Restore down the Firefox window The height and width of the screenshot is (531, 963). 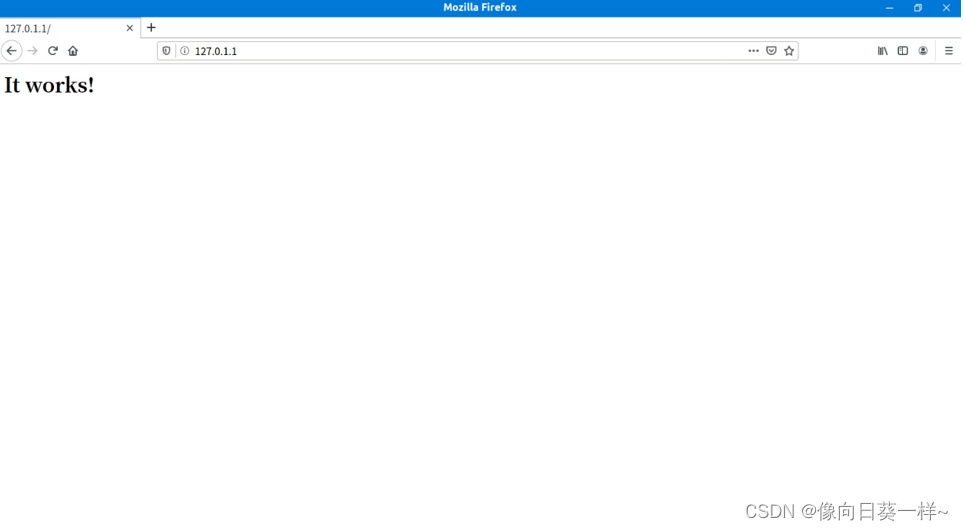(x=918, y=8)
